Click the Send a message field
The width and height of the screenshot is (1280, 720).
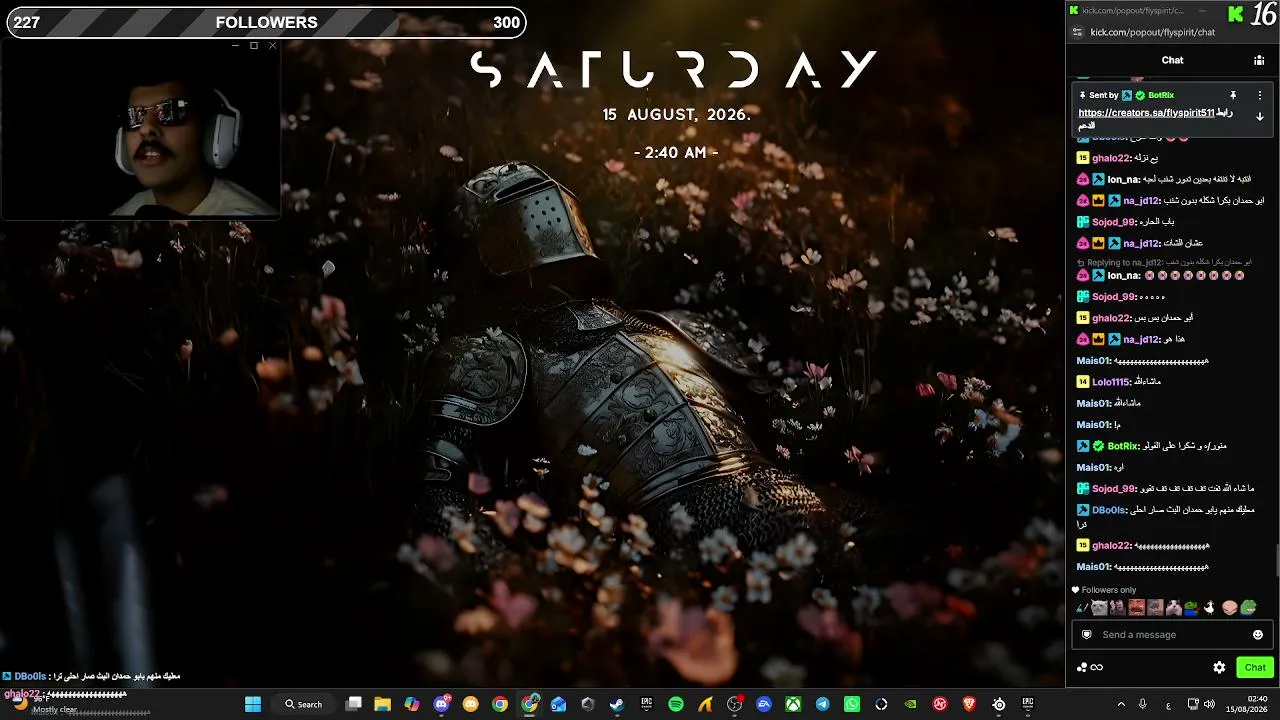(x=1171, y=635)
